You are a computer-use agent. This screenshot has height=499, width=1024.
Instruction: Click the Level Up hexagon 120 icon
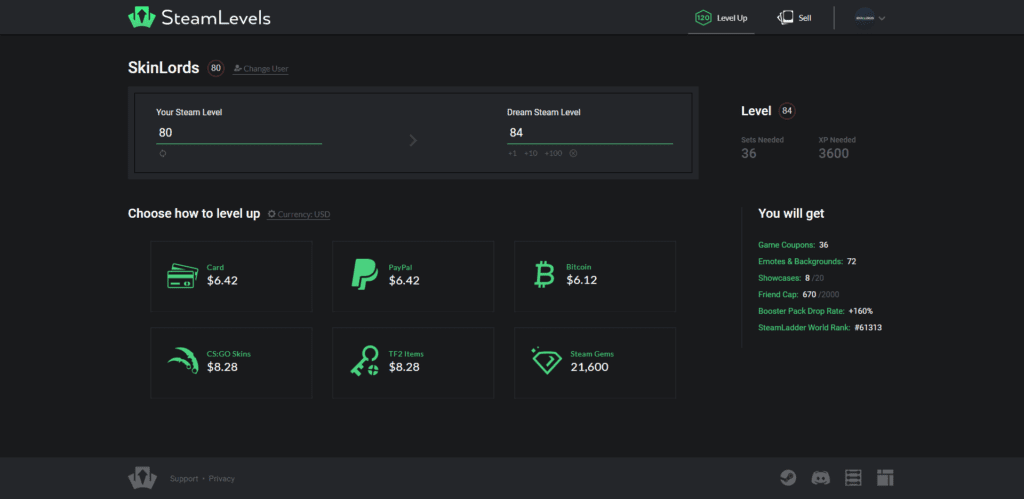(703, 18)
